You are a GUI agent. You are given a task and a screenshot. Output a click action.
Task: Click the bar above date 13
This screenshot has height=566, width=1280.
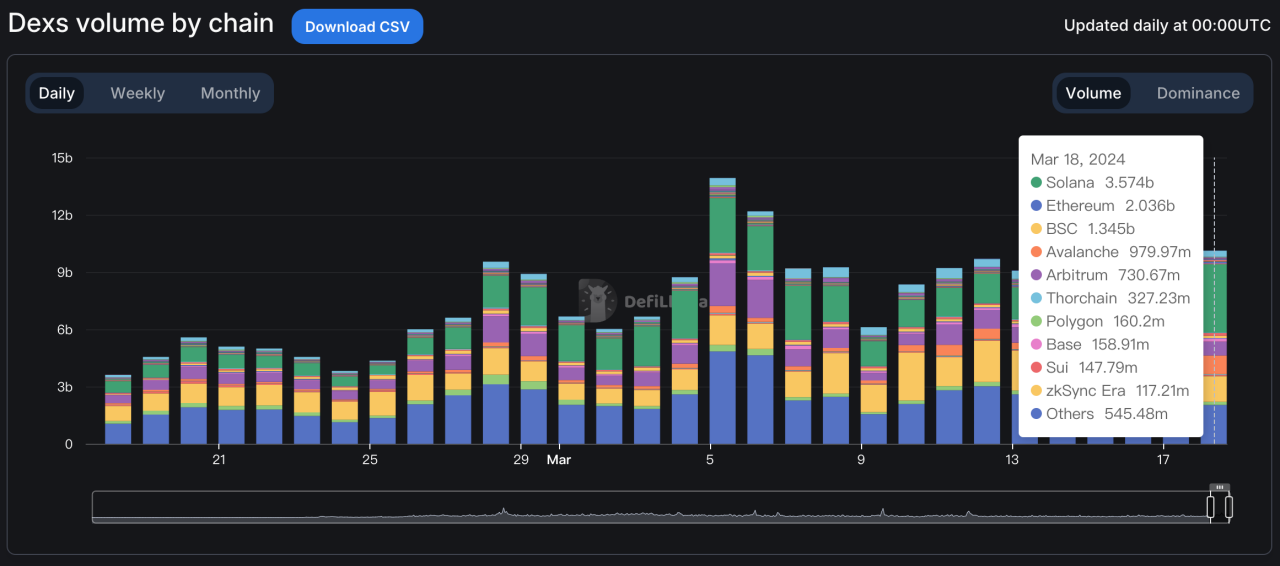(x=1015, y=357)
